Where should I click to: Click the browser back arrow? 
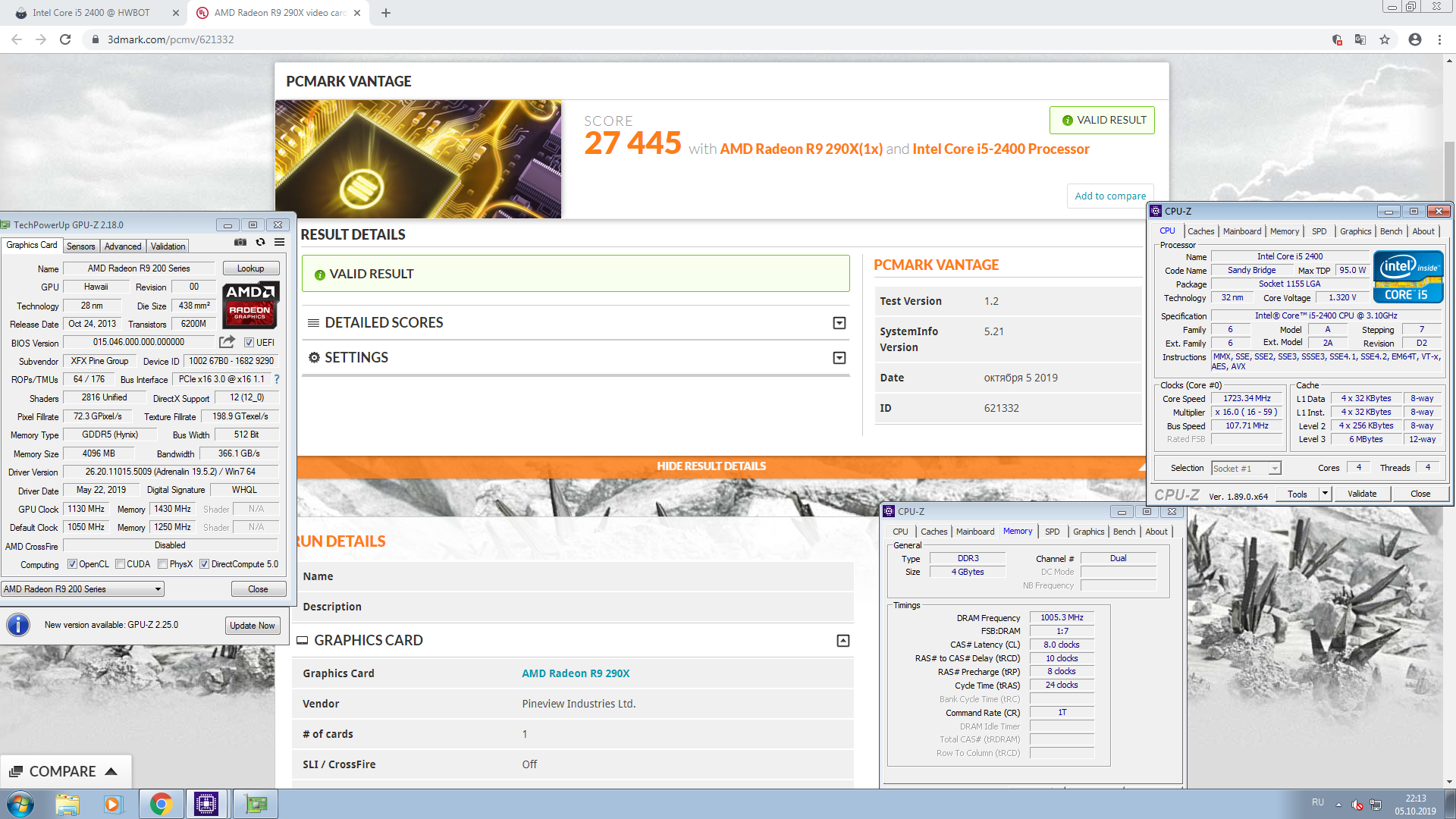pos(17,39)
